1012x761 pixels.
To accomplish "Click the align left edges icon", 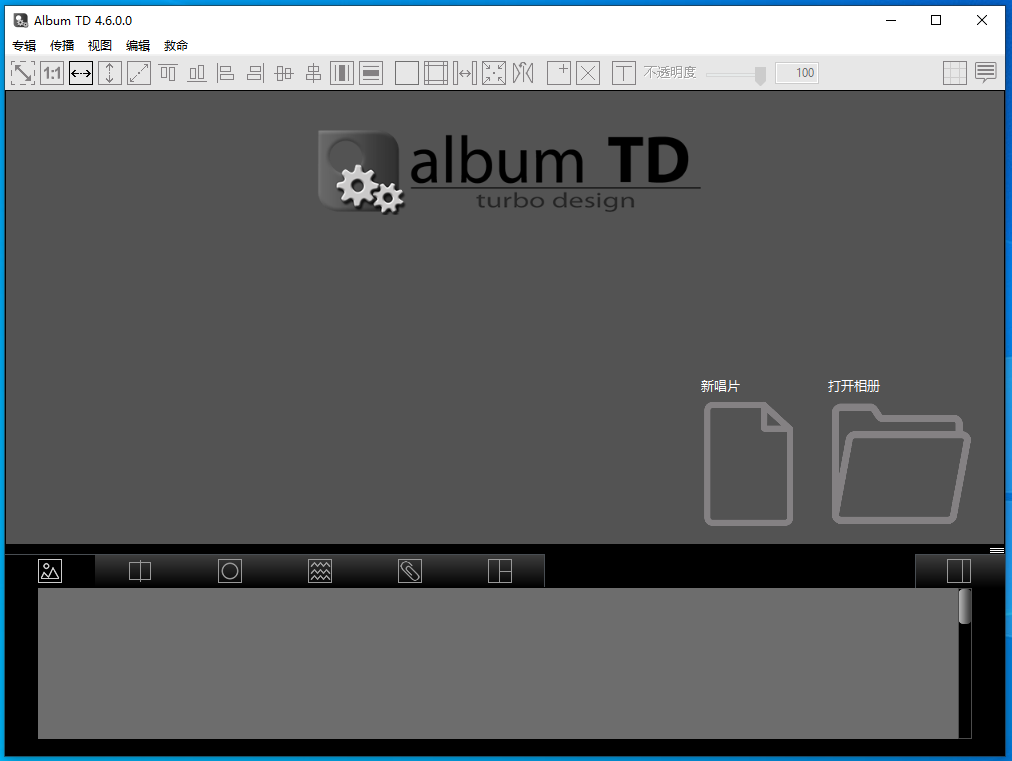I will pos(226,73).
